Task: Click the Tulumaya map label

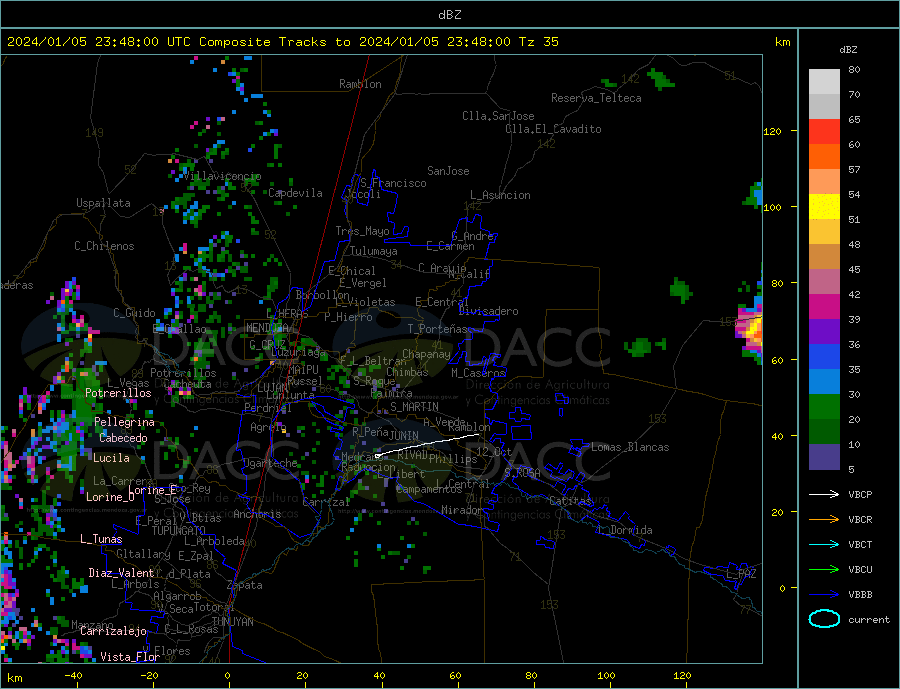Action: [374, 251]
